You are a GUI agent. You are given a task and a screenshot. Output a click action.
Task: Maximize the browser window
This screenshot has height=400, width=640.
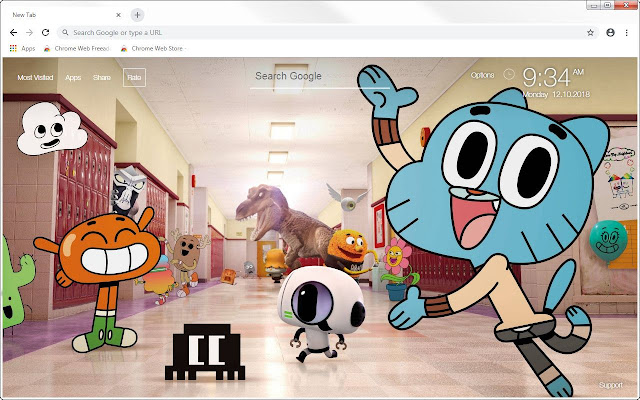click(x=607, y=5)
